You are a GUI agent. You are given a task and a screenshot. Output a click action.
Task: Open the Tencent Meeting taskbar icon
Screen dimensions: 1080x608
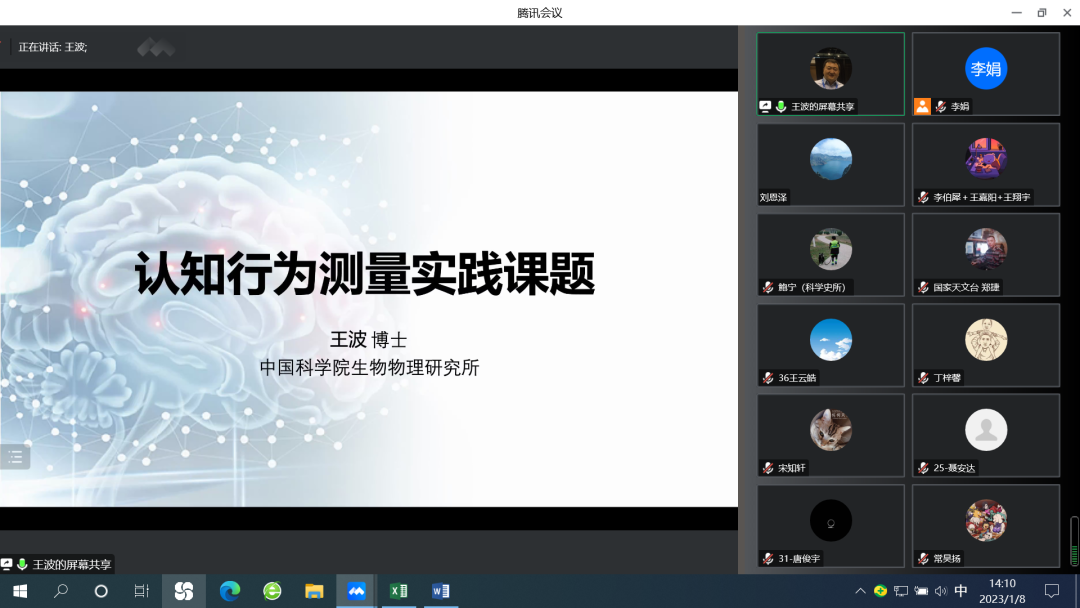[356, 591]
